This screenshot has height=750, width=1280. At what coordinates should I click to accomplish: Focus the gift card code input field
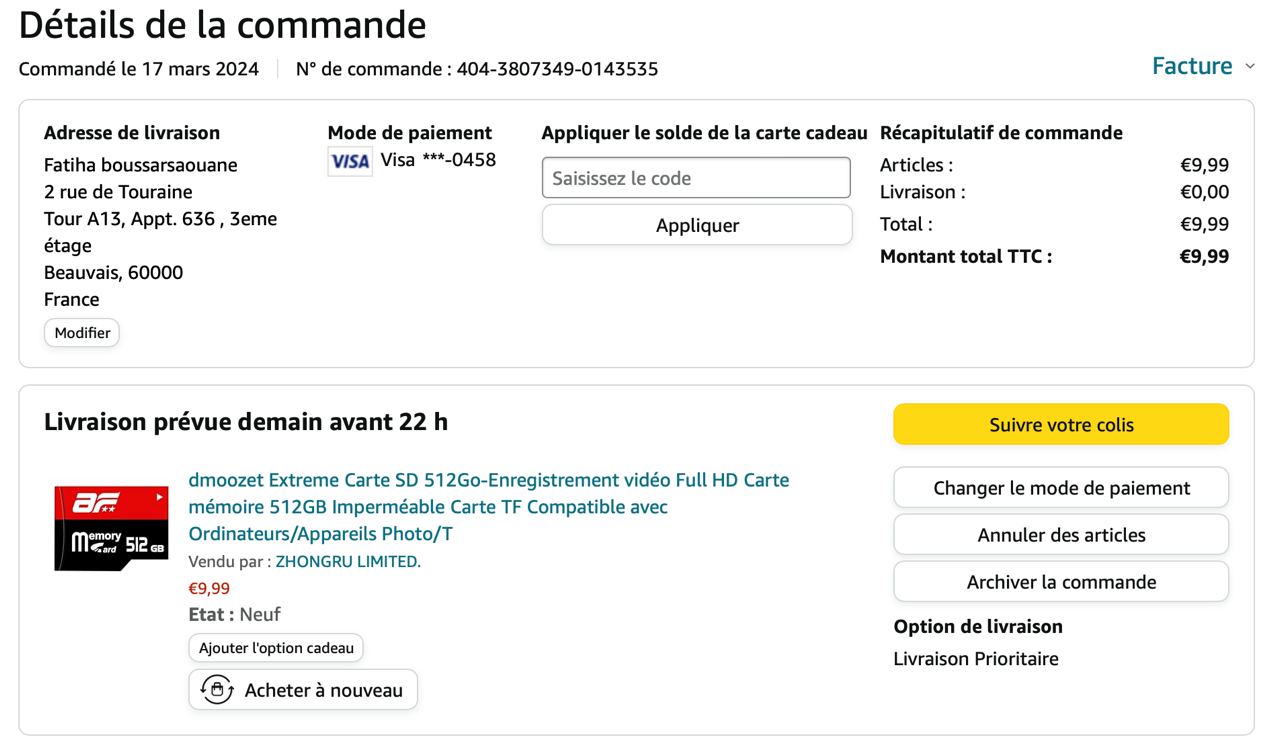696,178
